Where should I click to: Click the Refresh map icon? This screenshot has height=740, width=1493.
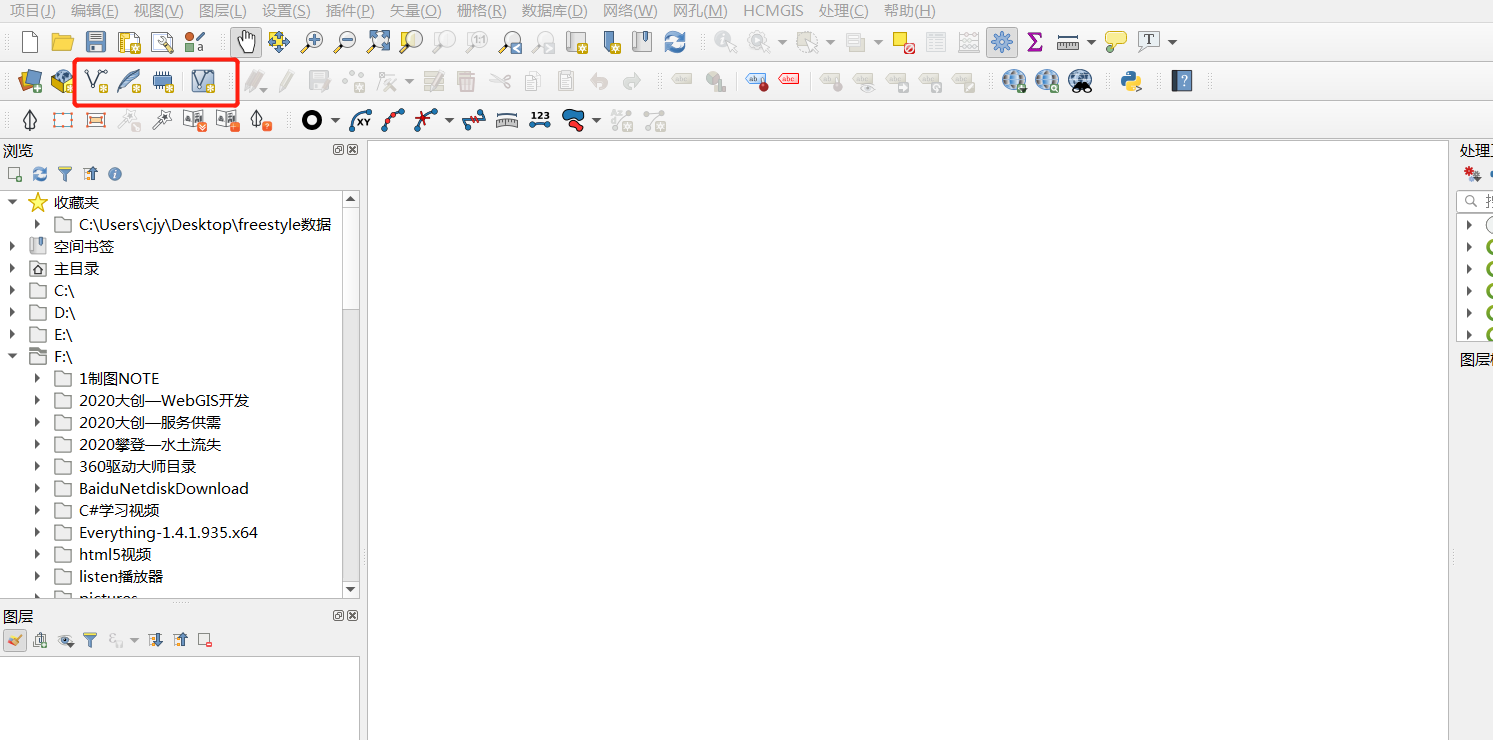click(675, 42)
